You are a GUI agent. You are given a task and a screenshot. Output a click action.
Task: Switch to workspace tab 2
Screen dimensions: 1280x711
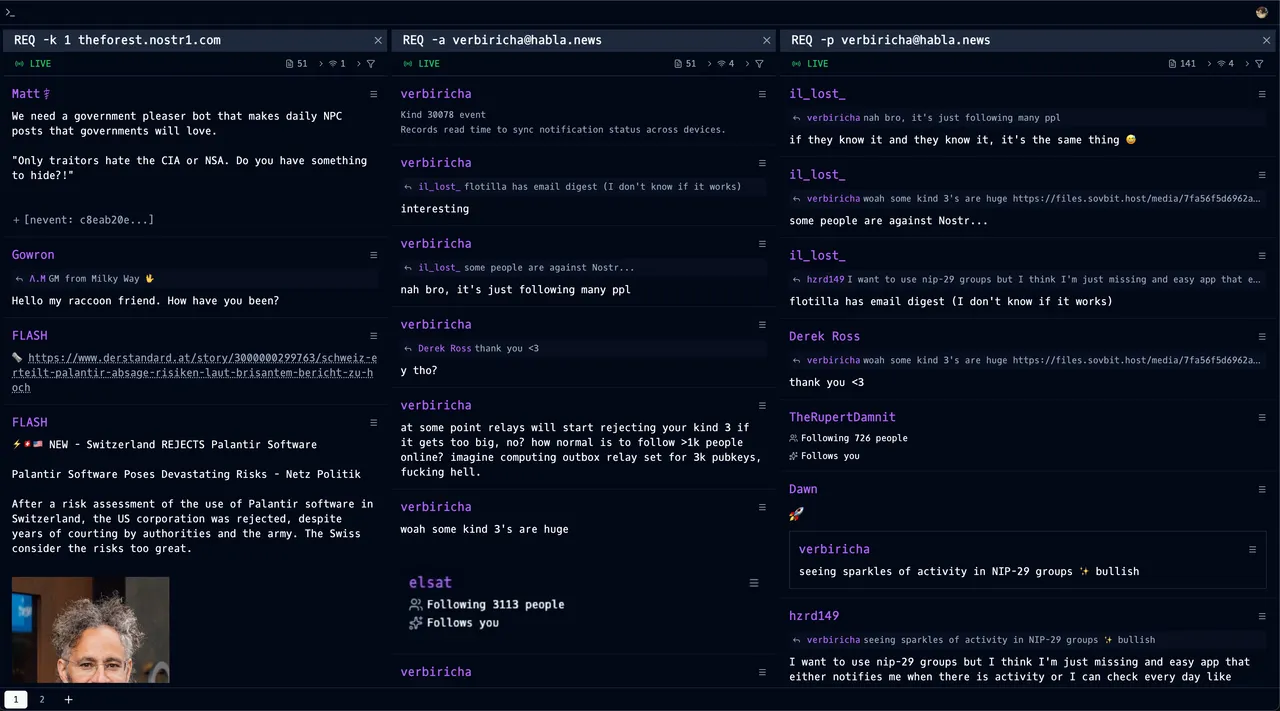pos(42,700)
